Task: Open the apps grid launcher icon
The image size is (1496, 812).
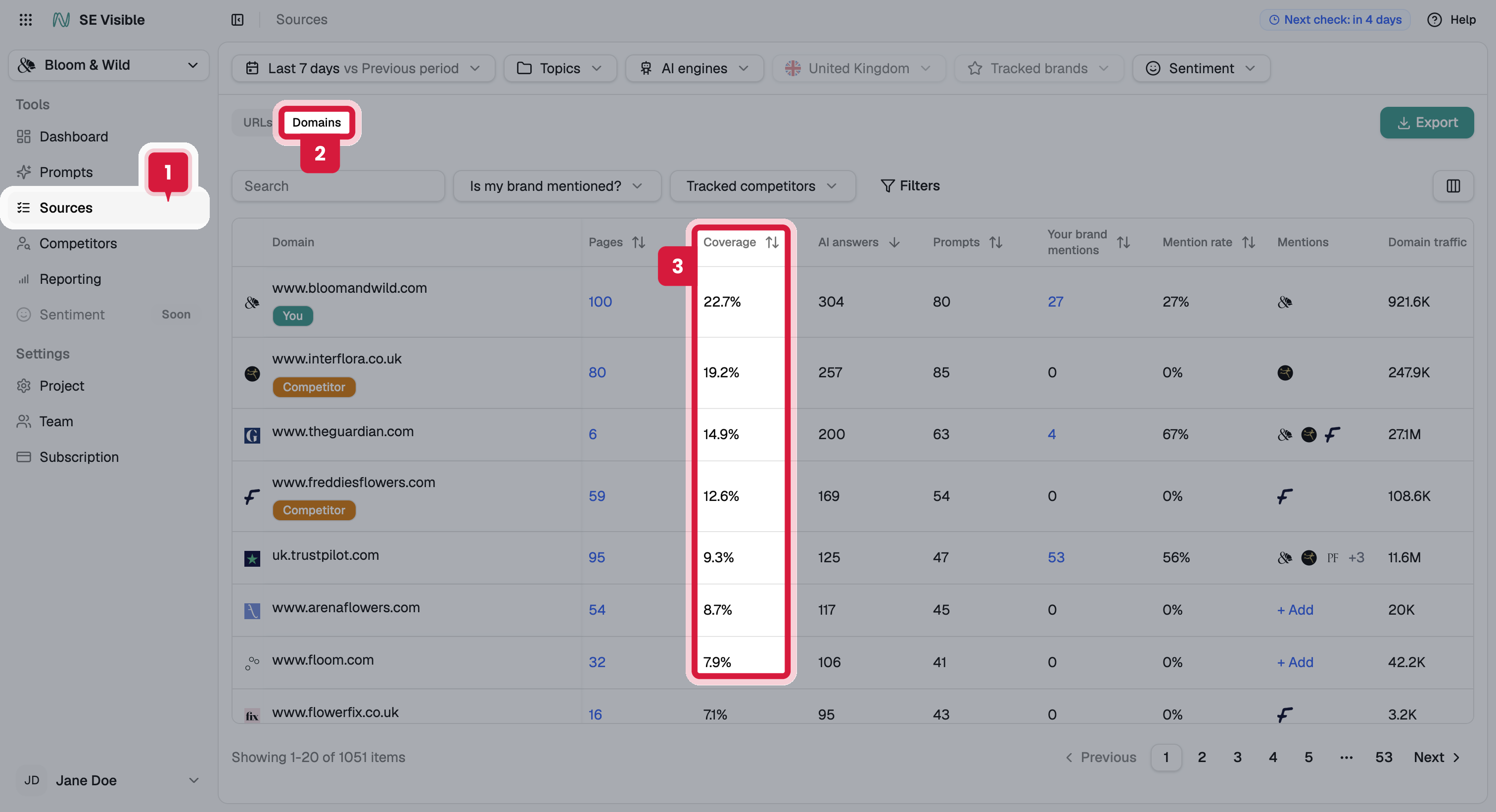Action: click(x=26, y=20)
